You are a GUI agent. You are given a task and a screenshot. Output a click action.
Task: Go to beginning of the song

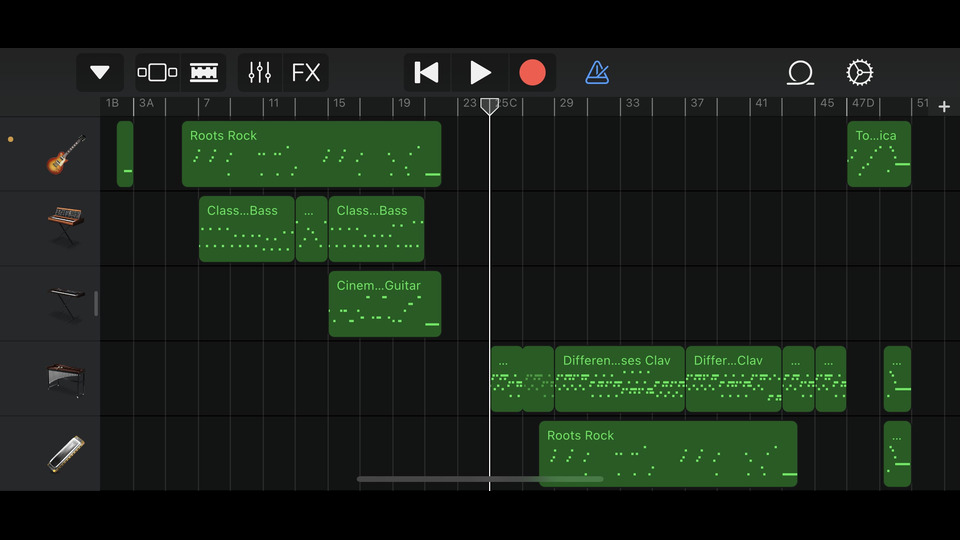[427, 73]
